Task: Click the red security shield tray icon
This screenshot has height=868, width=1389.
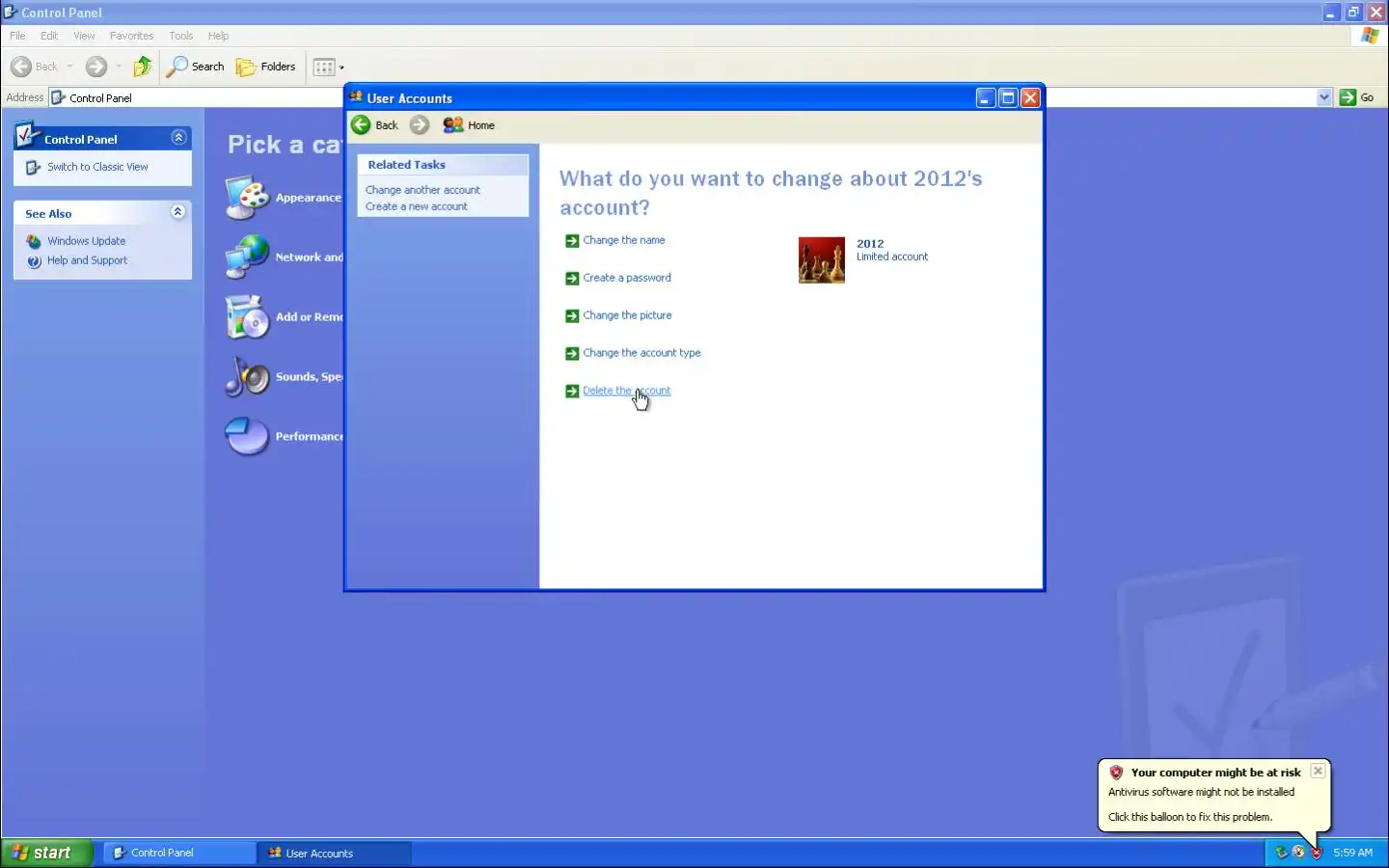Action: pos(1316,853)
